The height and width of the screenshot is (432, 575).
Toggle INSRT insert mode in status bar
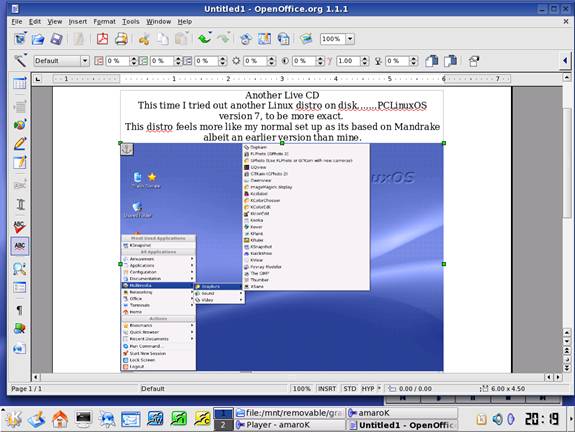[x=327, y=389]
